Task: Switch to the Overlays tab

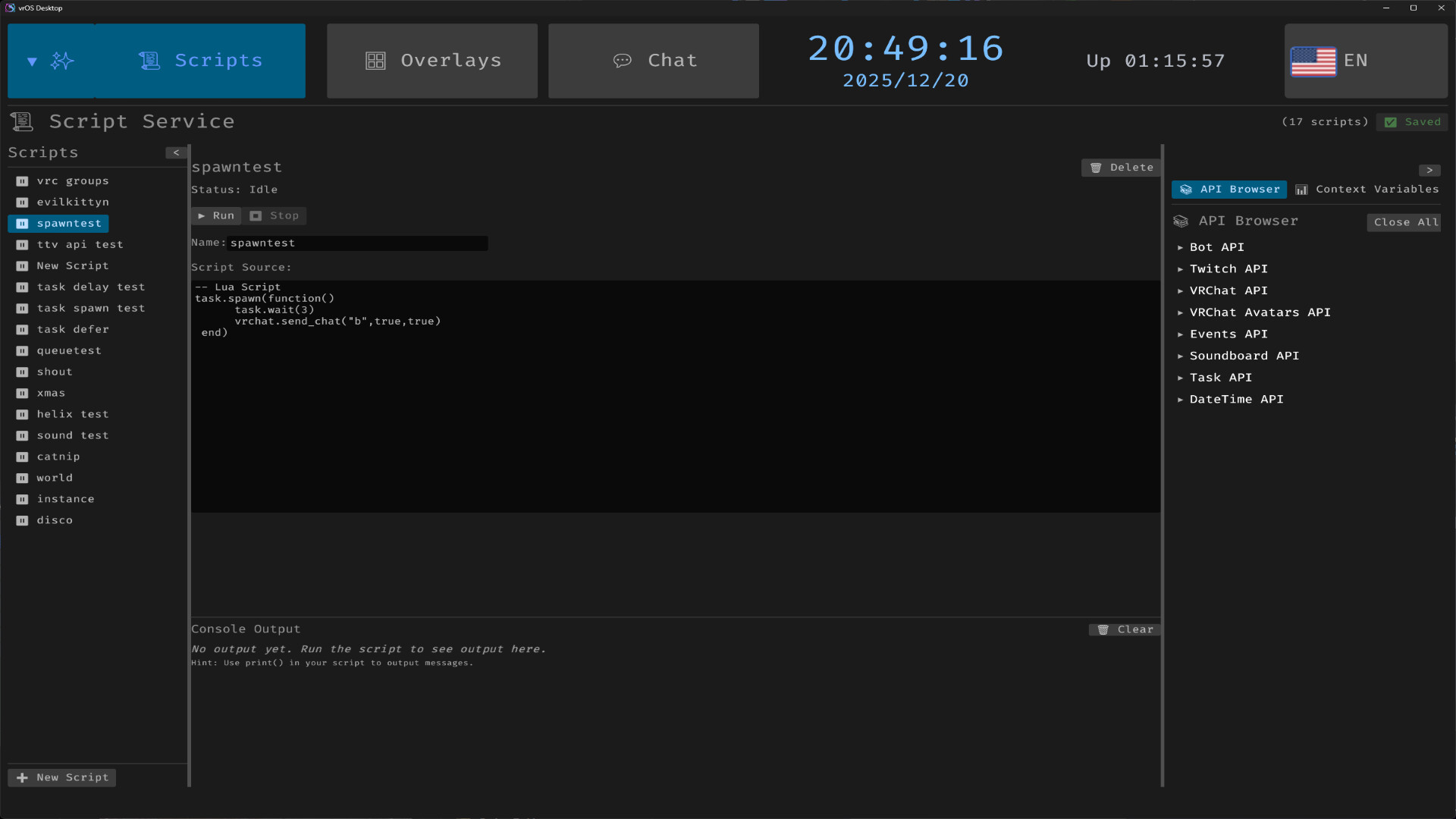Action: [431, 61]
